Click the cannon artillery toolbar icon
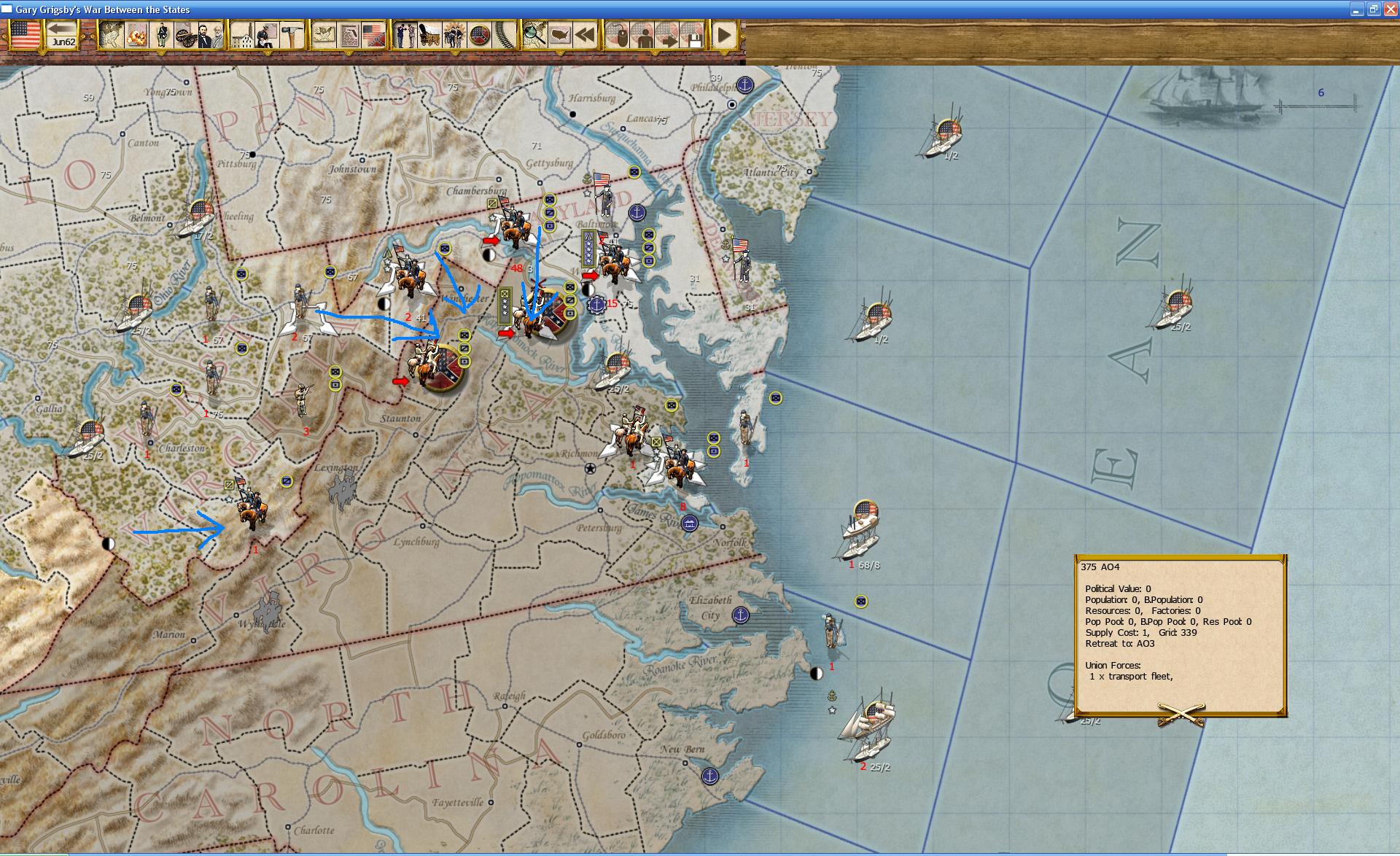The width and height of the screenshot is (1400, 856). [x=184, y=35]
